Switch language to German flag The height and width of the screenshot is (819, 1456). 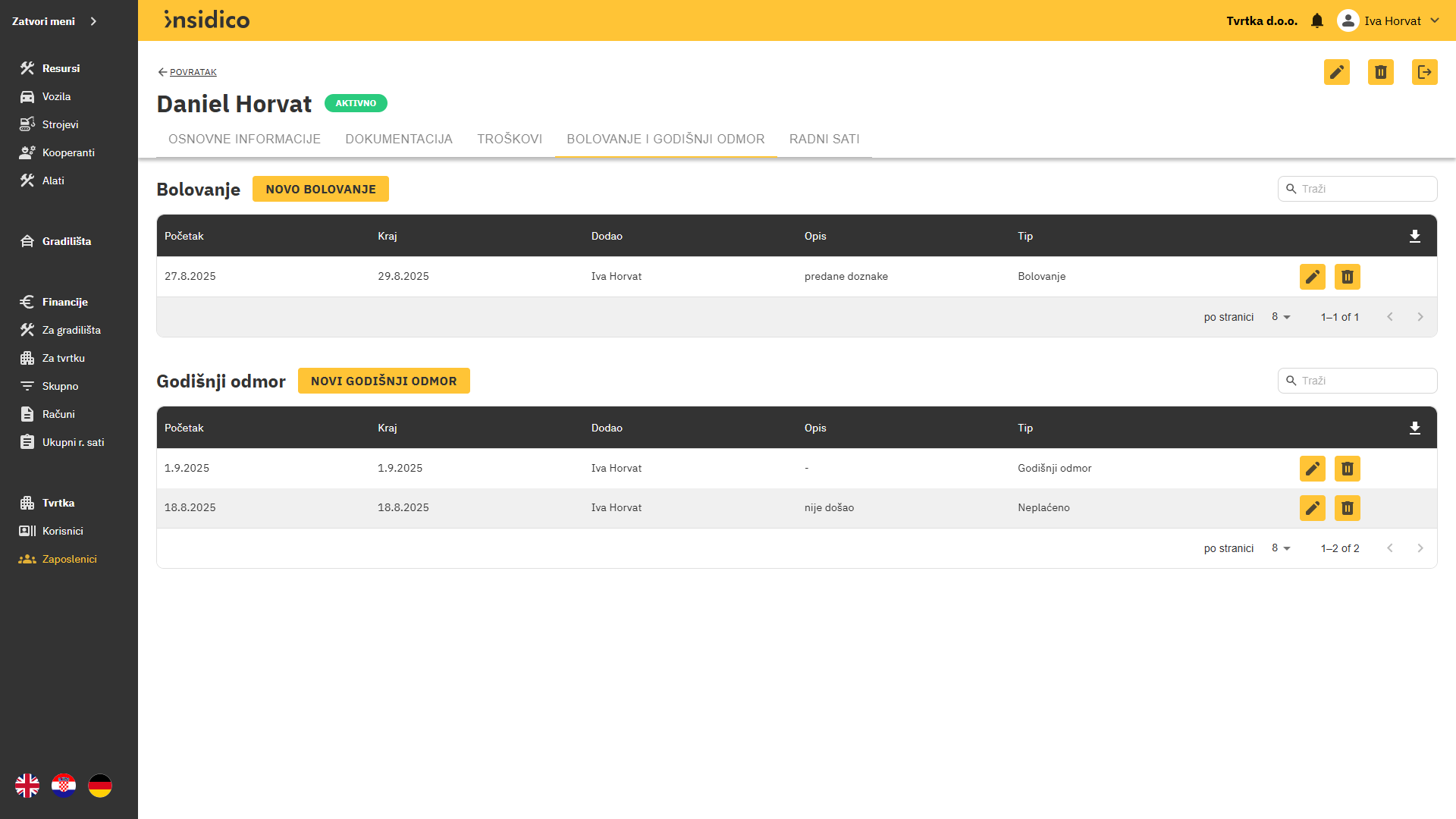(x=100, y=786)
